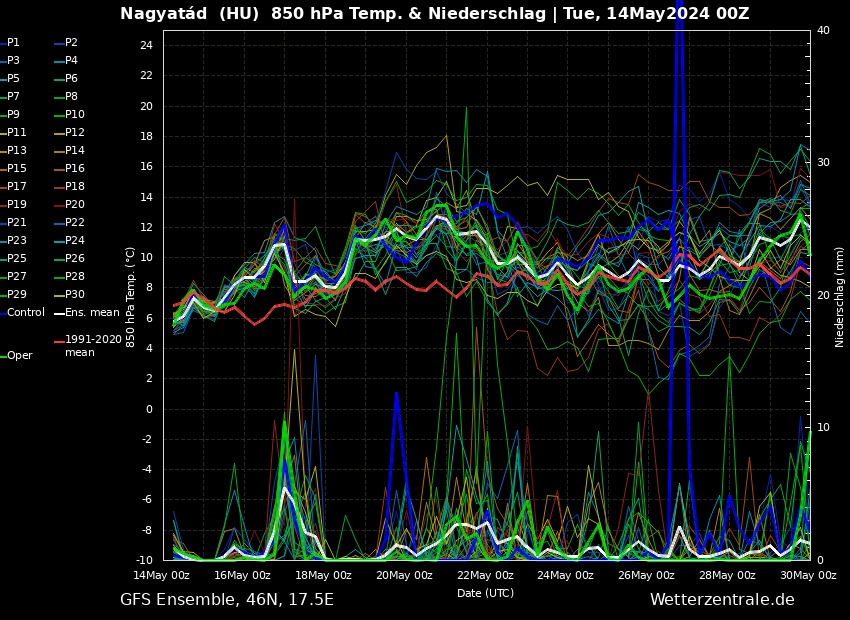Click the -10 temperature axis value
The image size is (850, 620).
click(145, 560)
